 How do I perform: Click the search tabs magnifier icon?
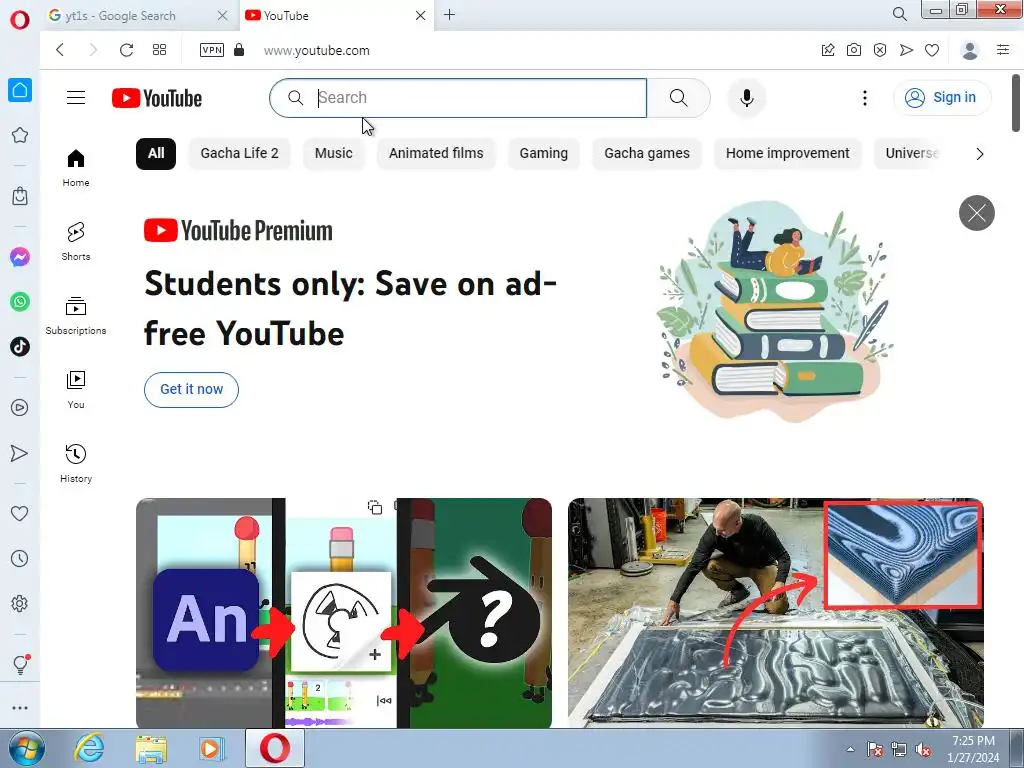pos(899,14)
